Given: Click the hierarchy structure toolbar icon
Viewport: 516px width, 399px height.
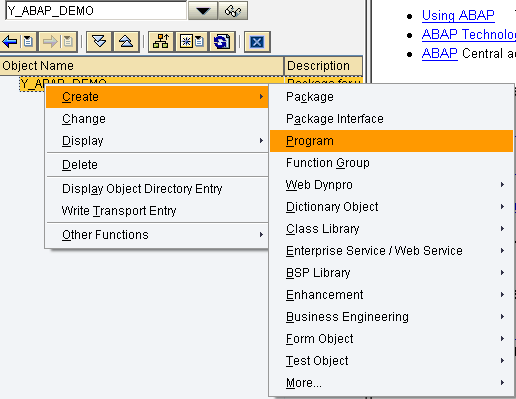Looking at the screenshot, I should (161, 42).
